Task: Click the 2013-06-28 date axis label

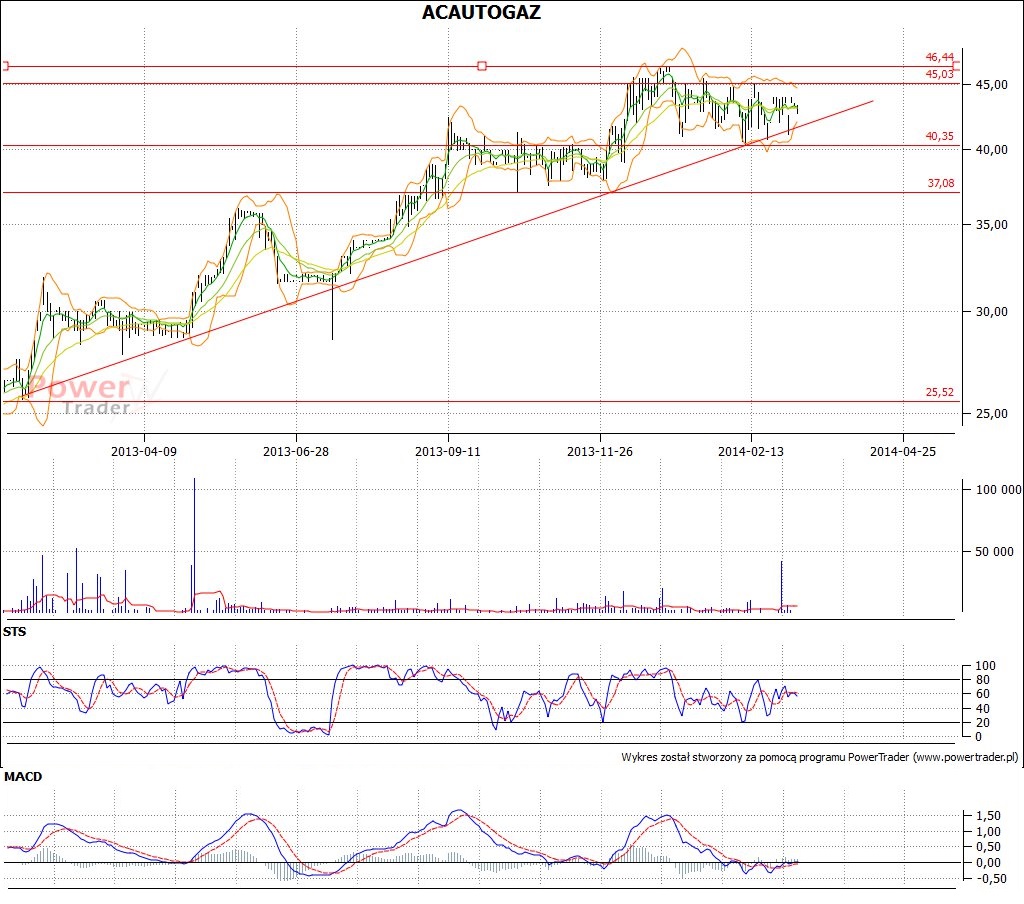Action: pos(296,451)
